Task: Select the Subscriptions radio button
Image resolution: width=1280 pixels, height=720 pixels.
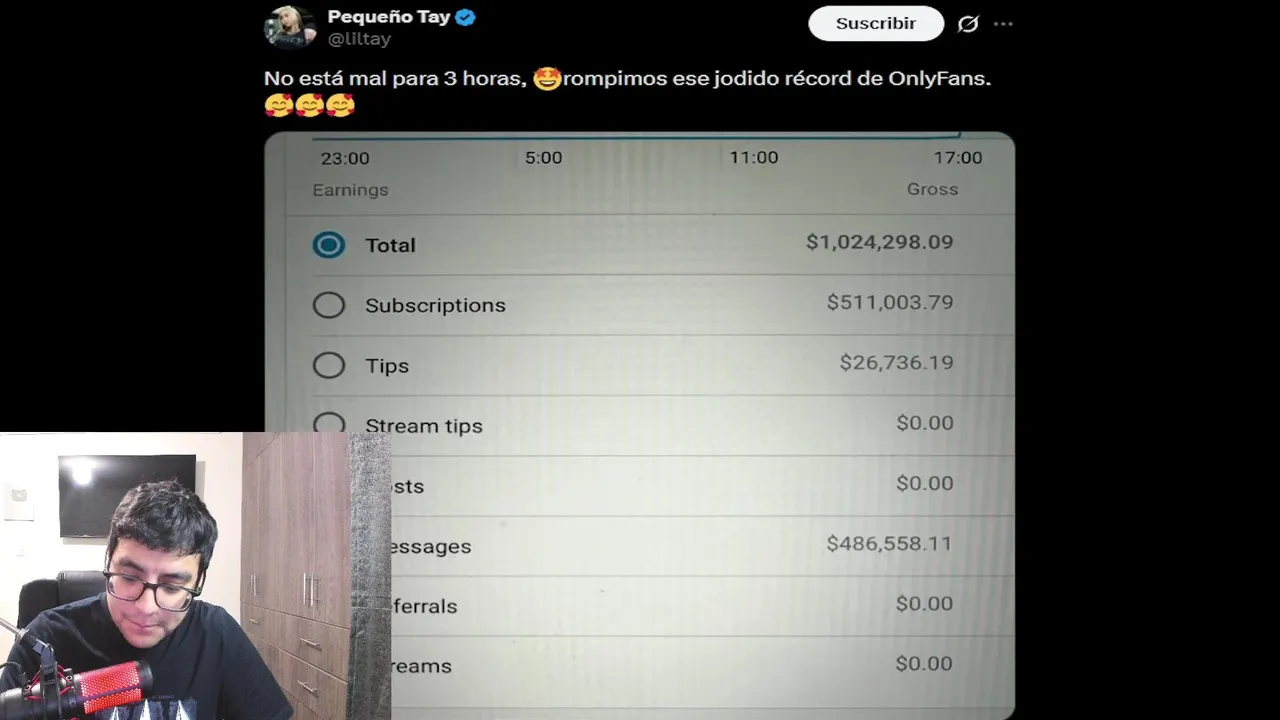Action: (329, 305)
